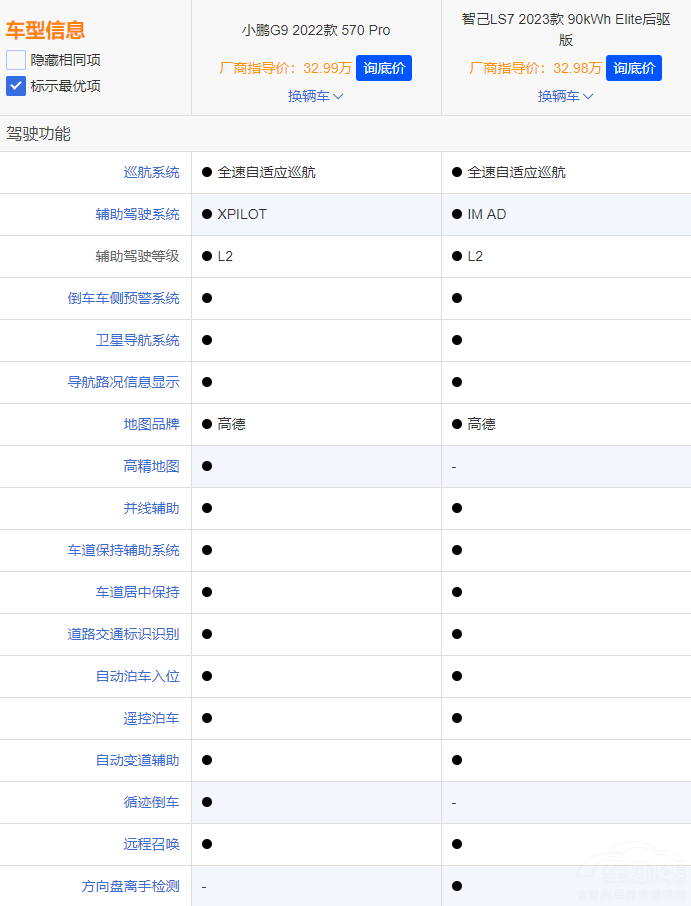Select the 方向盘离手检测 label
Screen dimensions: 691x906
pyautogui.click(x=130, y=886)
